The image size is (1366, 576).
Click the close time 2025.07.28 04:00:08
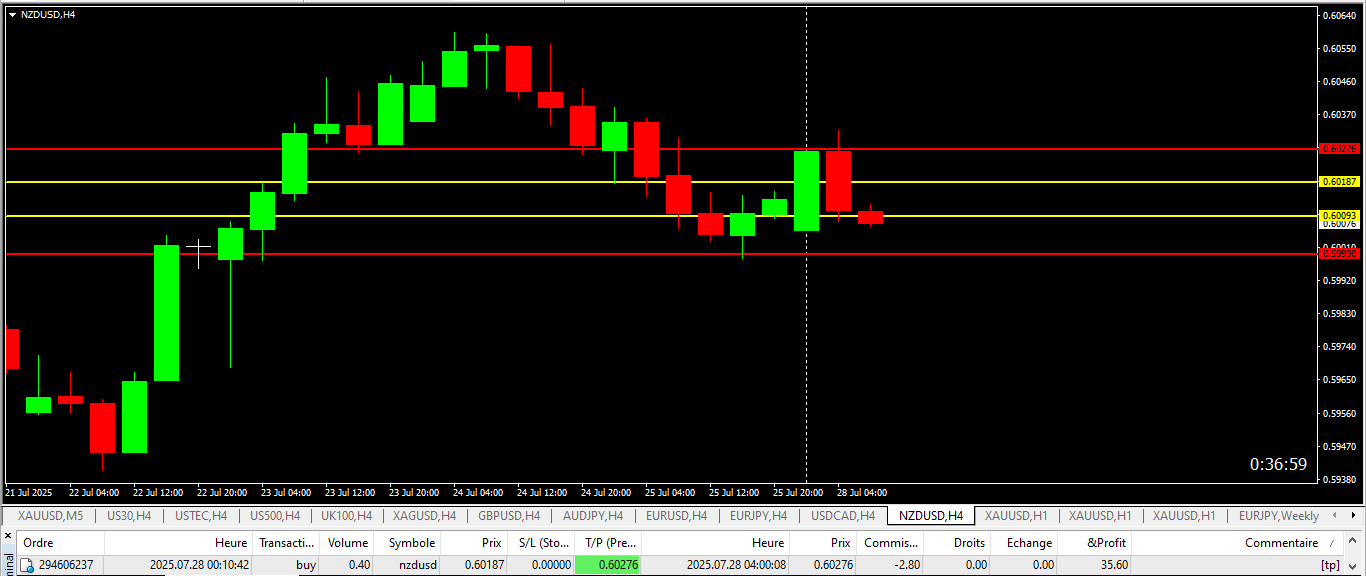(736, 565)
